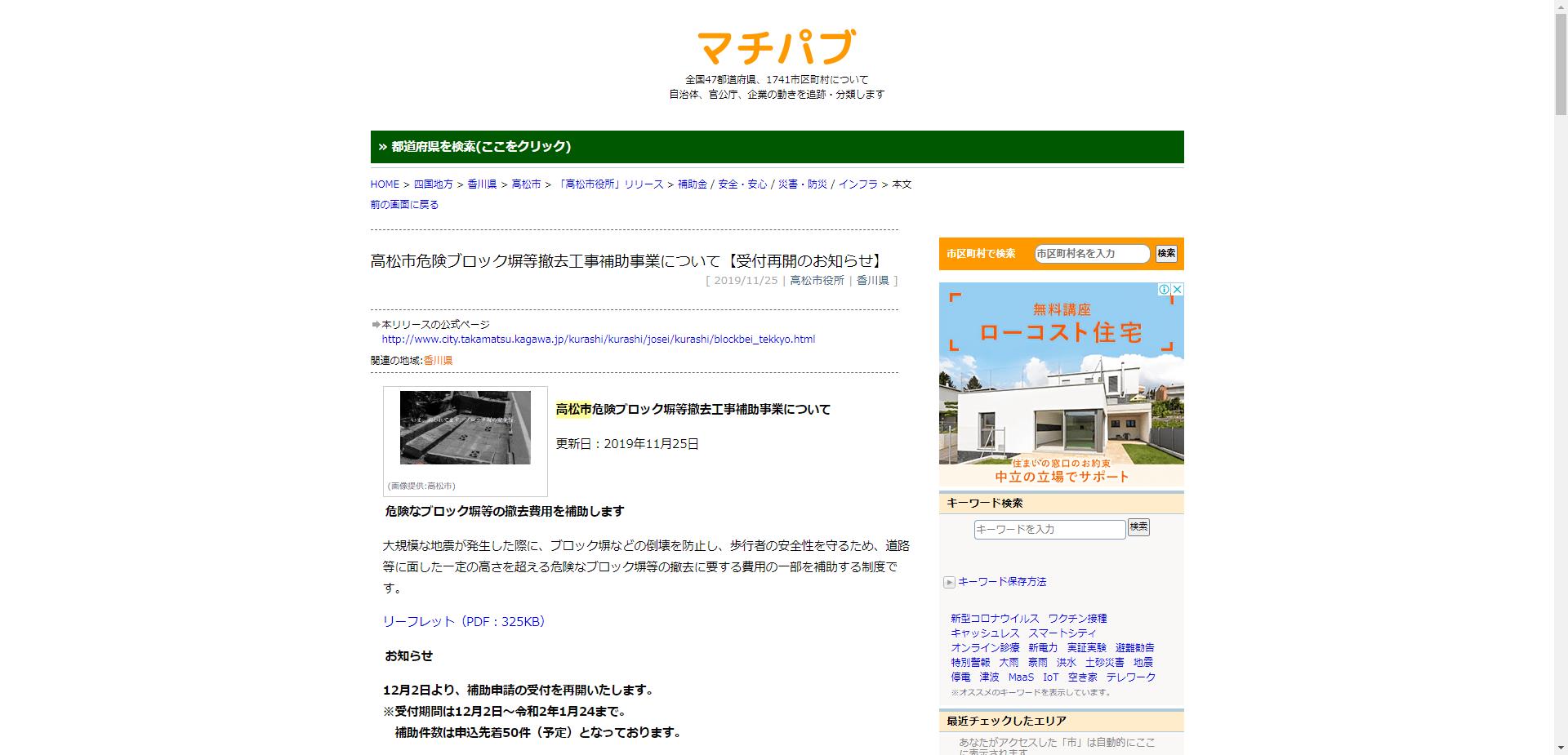This screenshot has height=755, width=1568.
Task: Click the ➡ arrow before 本リリースの公式ページ
Action: [x=376, y=324]
